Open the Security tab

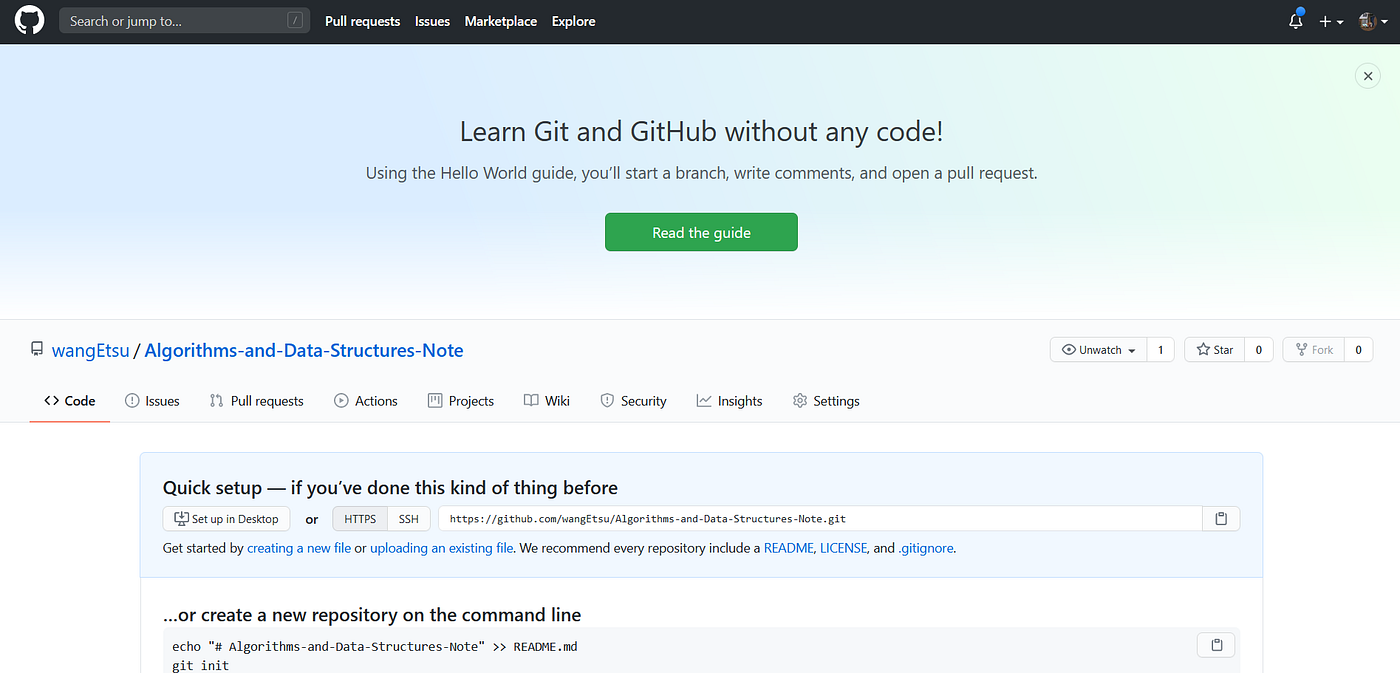tap(633, 401)
